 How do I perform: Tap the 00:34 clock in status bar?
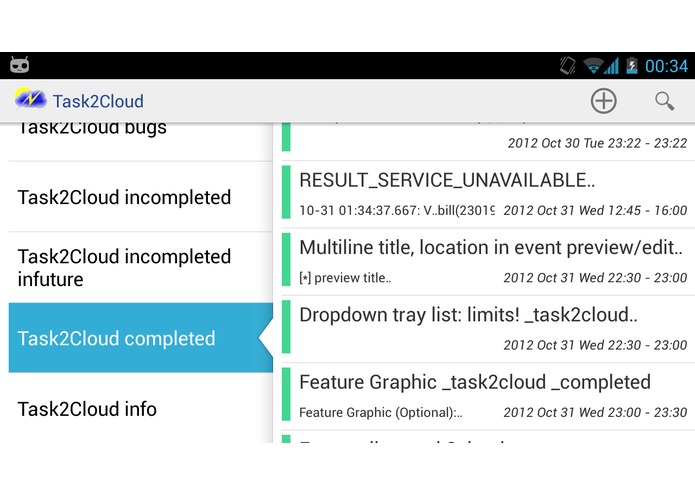666,66
